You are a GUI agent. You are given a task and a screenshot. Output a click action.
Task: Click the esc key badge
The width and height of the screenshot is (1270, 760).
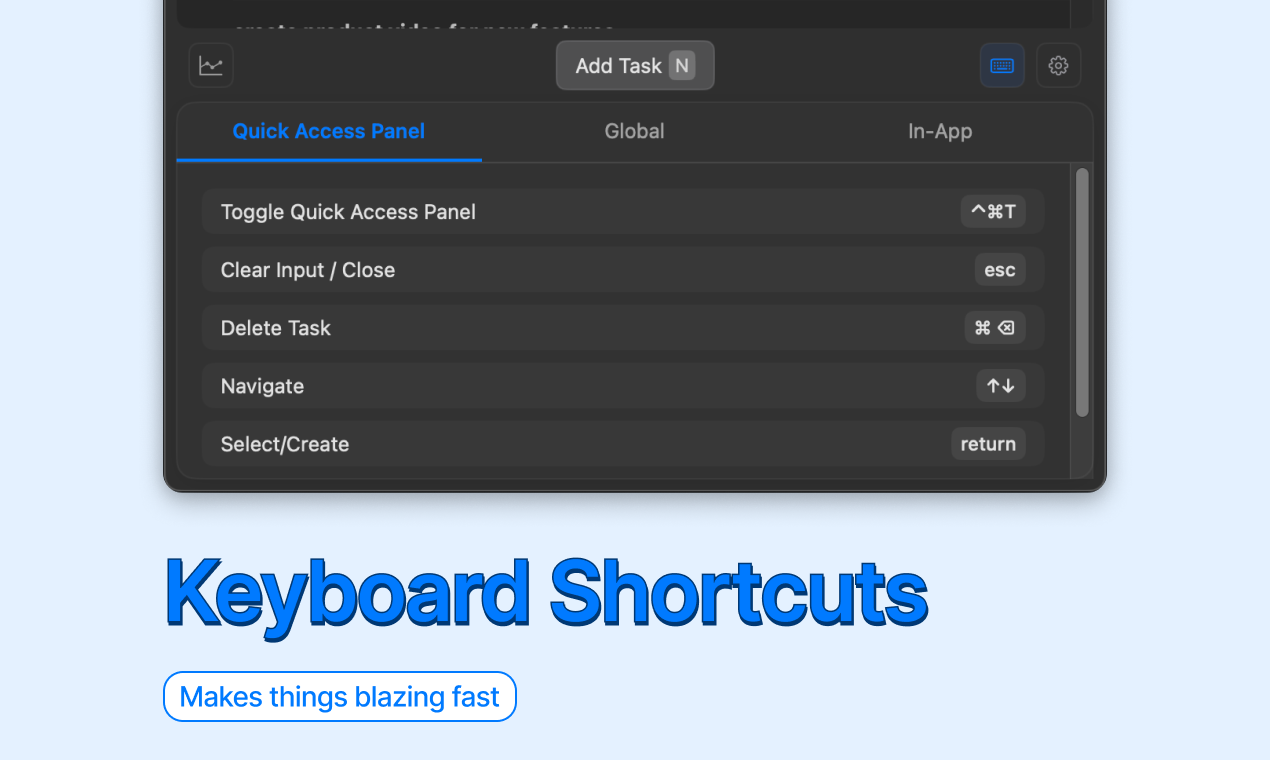click(x=1000, y=270)
